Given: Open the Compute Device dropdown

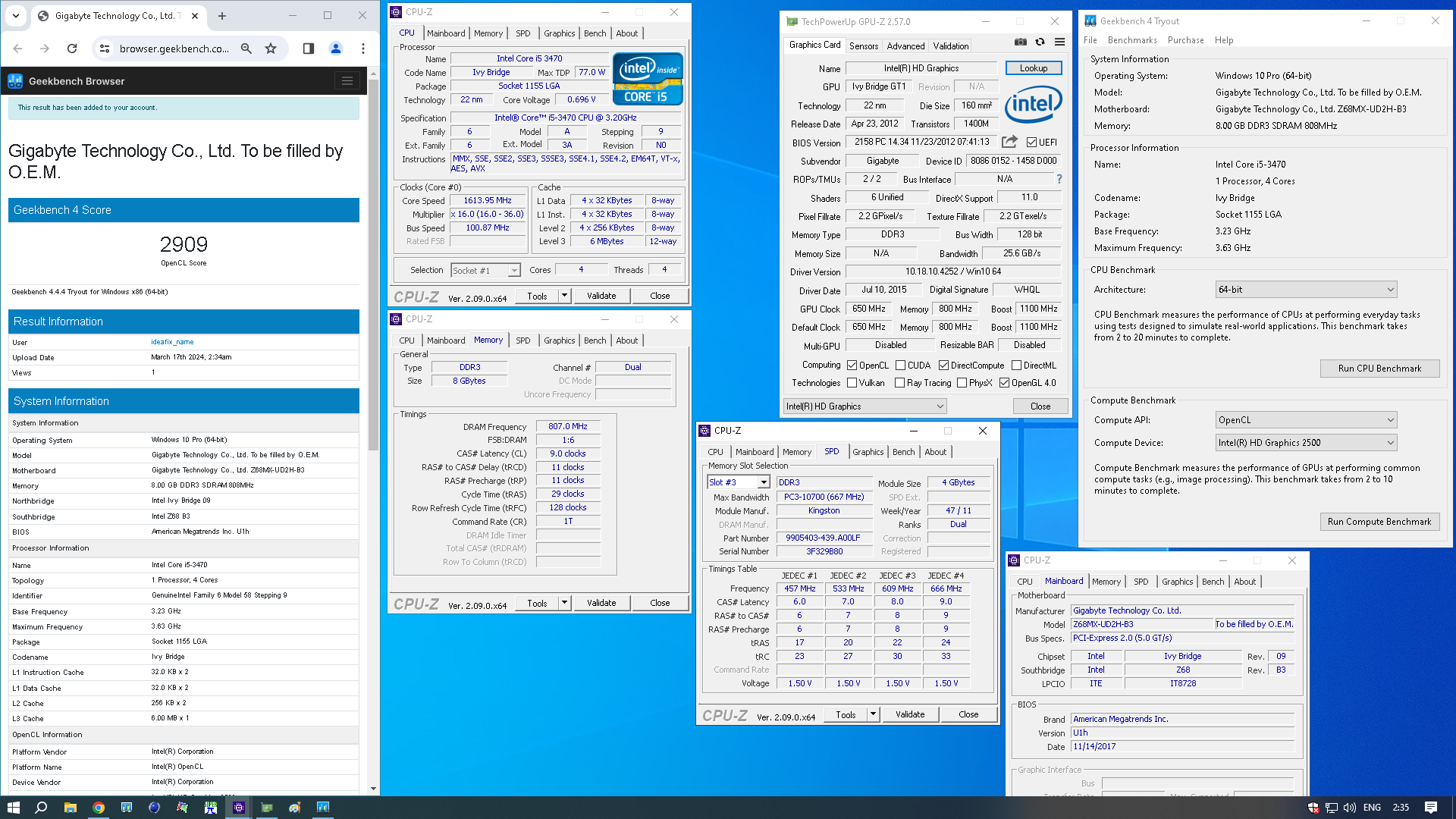Looking at the screenshot, I should 1306,443.
